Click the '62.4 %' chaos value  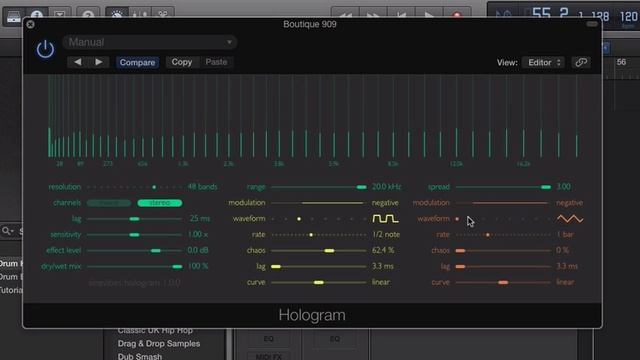[383, 250]
